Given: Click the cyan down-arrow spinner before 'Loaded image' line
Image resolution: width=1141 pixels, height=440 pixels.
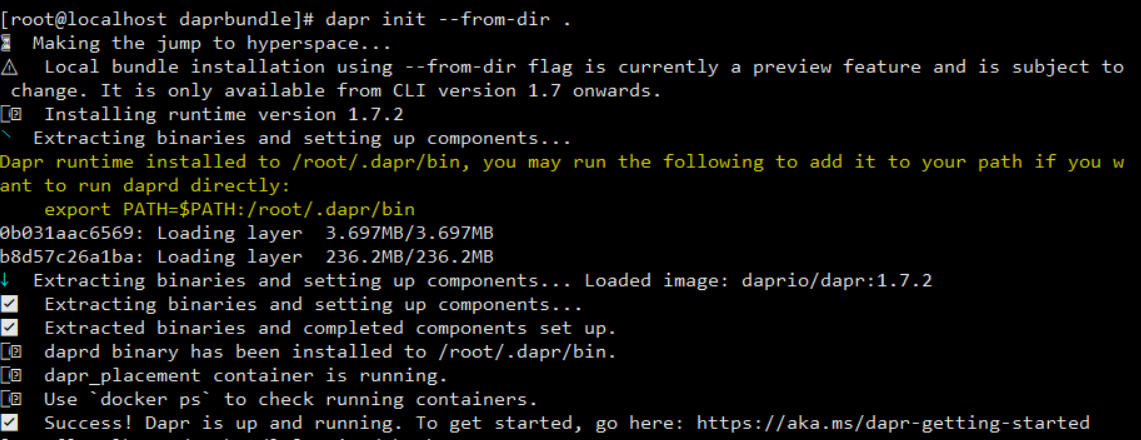Looking at the screenshot, I should (5, 281).
